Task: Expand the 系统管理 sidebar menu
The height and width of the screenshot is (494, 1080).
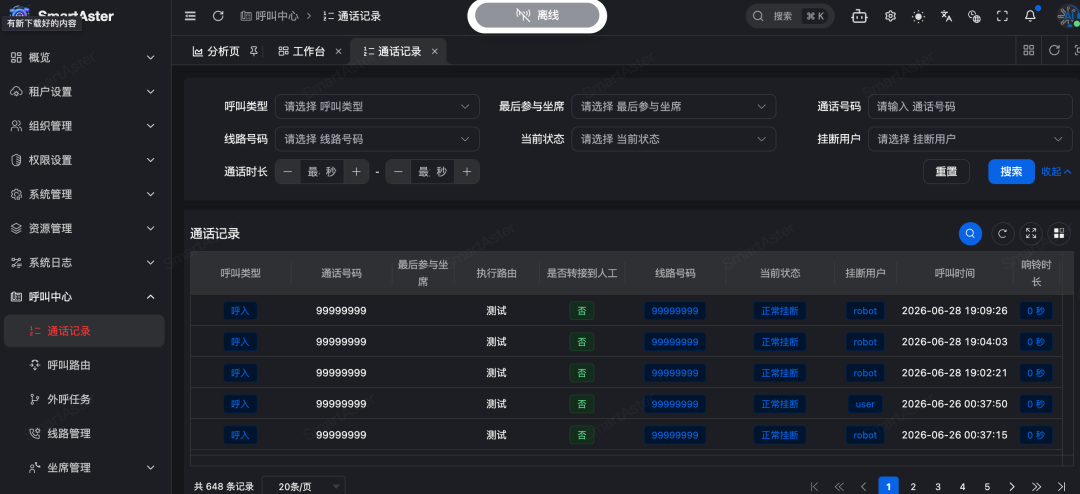Action: click(84, 194)
